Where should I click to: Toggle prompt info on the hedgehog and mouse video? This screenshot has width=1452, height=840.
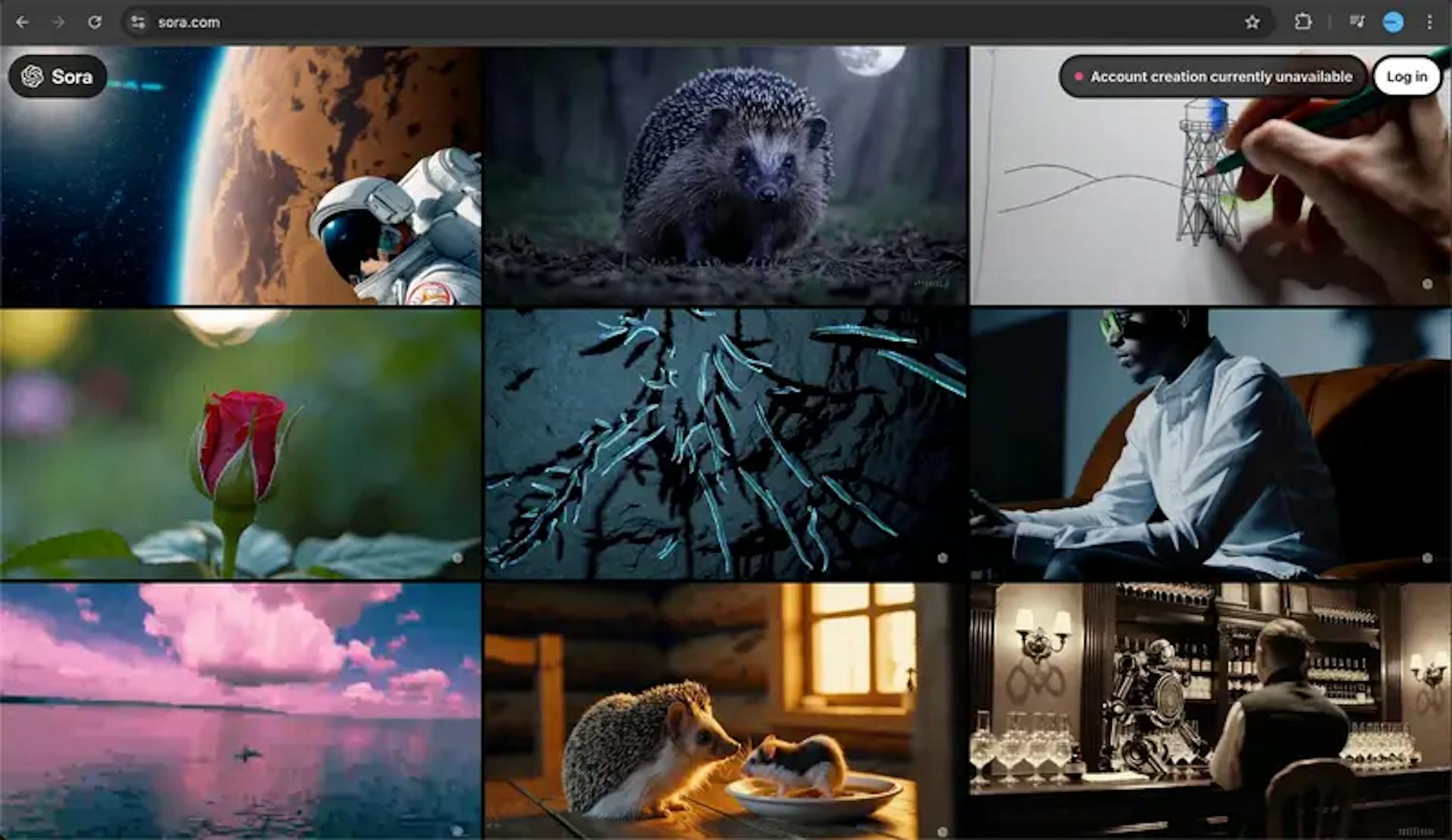[942, 829]
